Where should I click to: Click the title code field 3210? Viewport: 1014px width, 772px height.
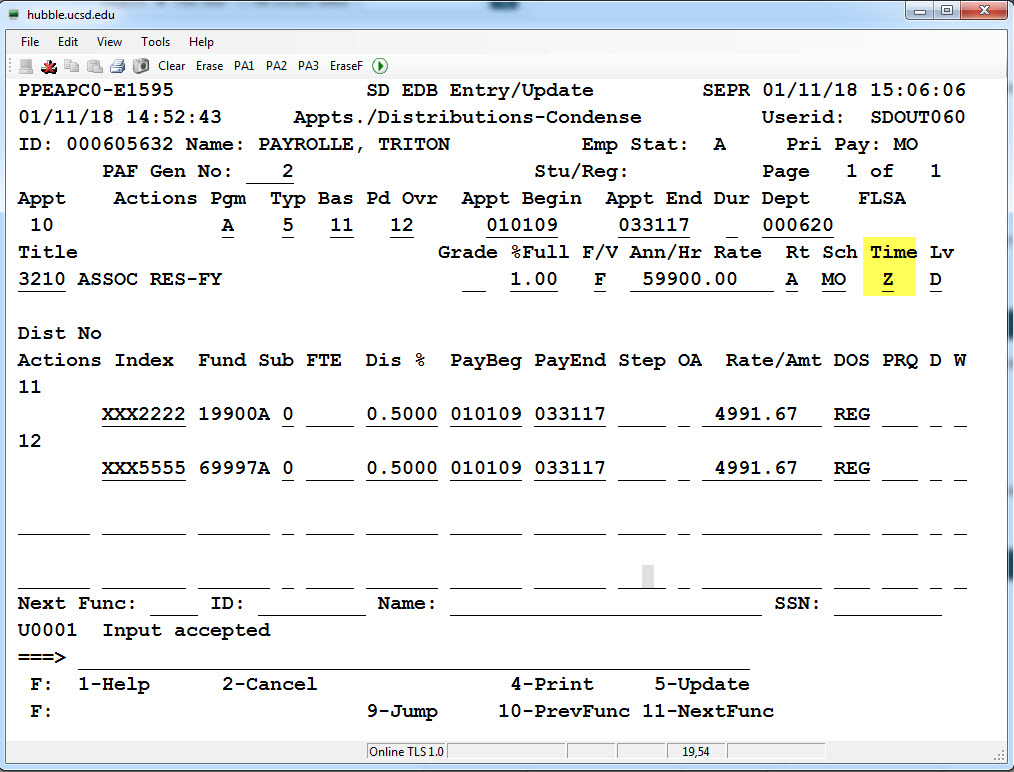point(42,280)
